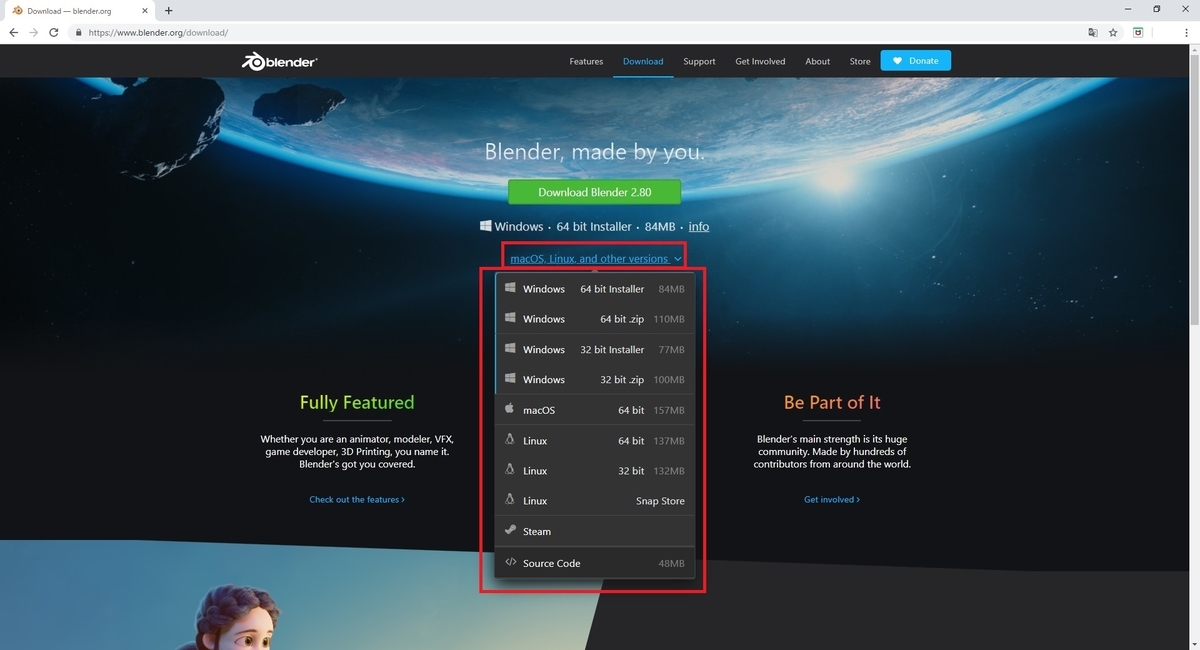The height and width of the screenshot is (650, 1200).
Task: Select Windows 32 bit Installer 77MB
Action: (595, 349)
